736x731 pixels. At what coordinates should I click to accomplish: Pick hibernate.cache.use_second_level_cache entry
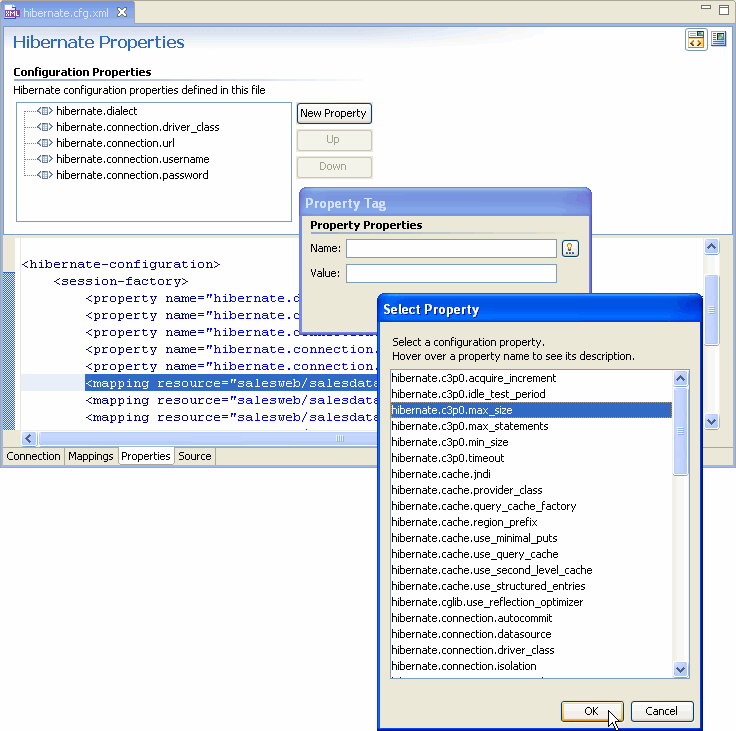531,569
